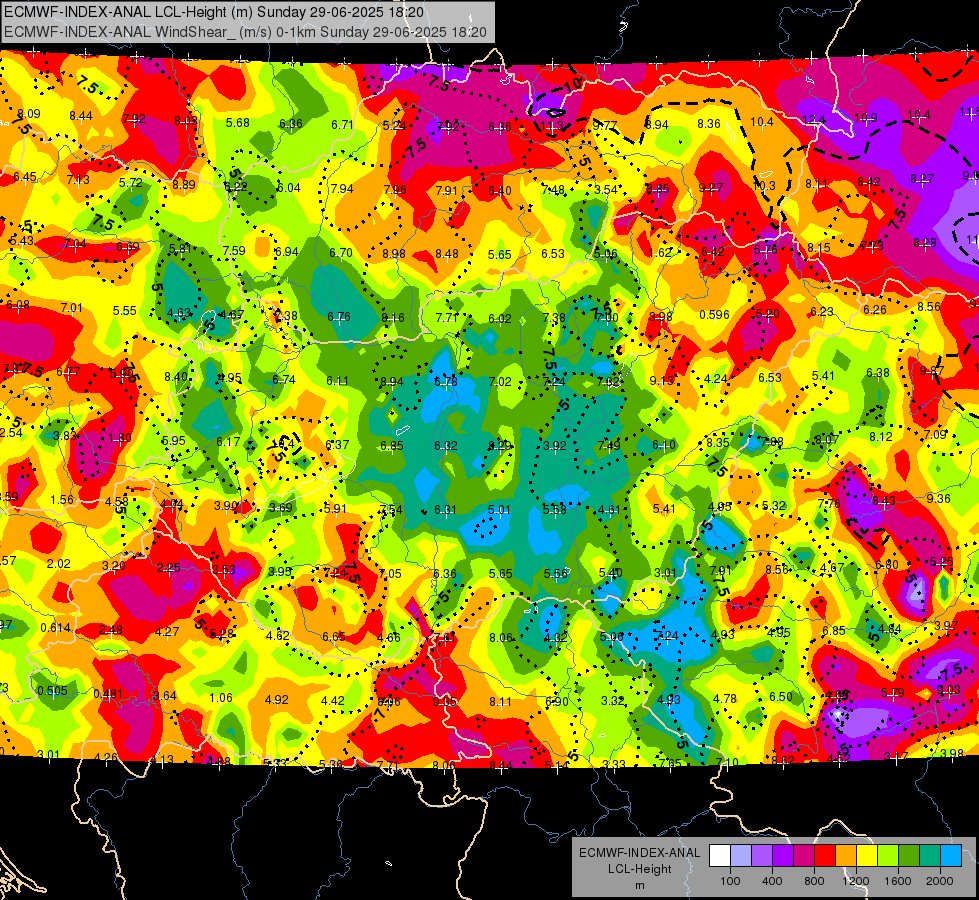Click the wind shear value 6.90

click(556, 702)
